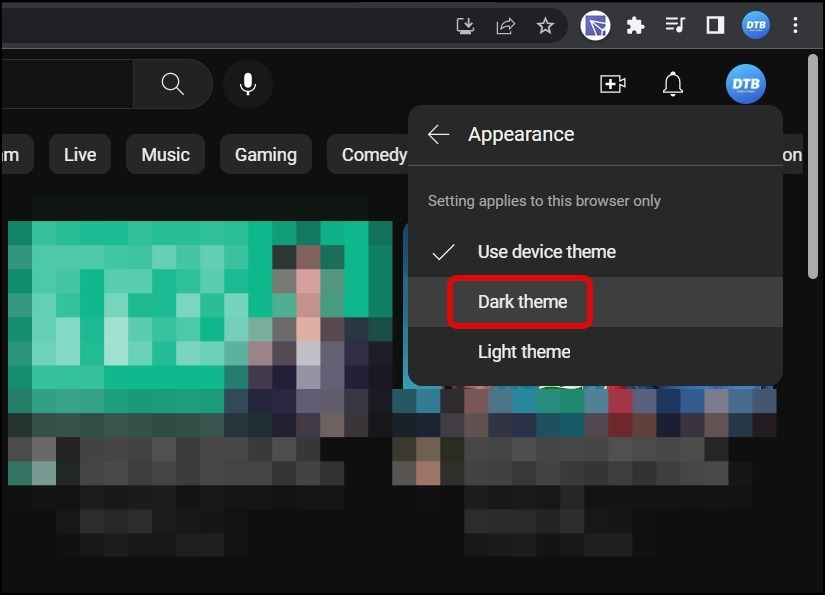Open Chrome media controls icon
825x595 pixels.
click(x=675, y=26)
